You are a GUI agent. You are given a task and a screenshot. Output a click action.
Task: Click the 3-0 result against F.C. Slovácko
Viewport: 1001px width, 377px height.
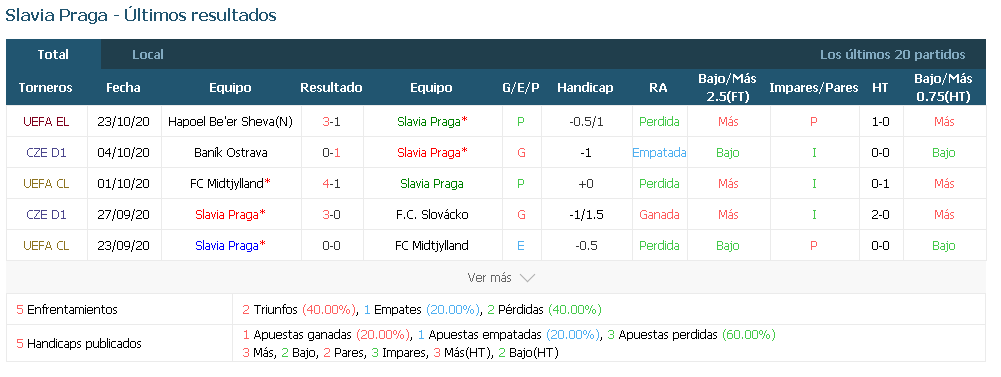pyautogui.click(x=331, y=214)
